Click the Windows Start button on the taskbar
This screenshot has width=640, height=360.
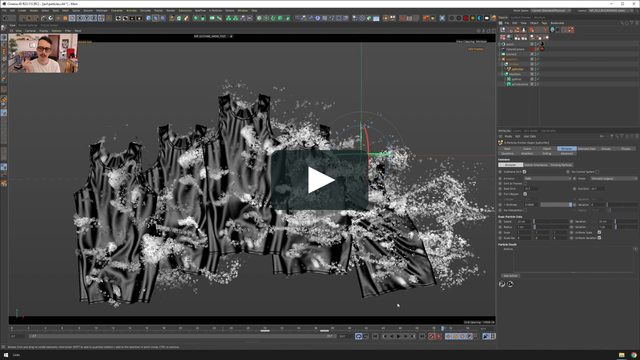pos(6,355)
